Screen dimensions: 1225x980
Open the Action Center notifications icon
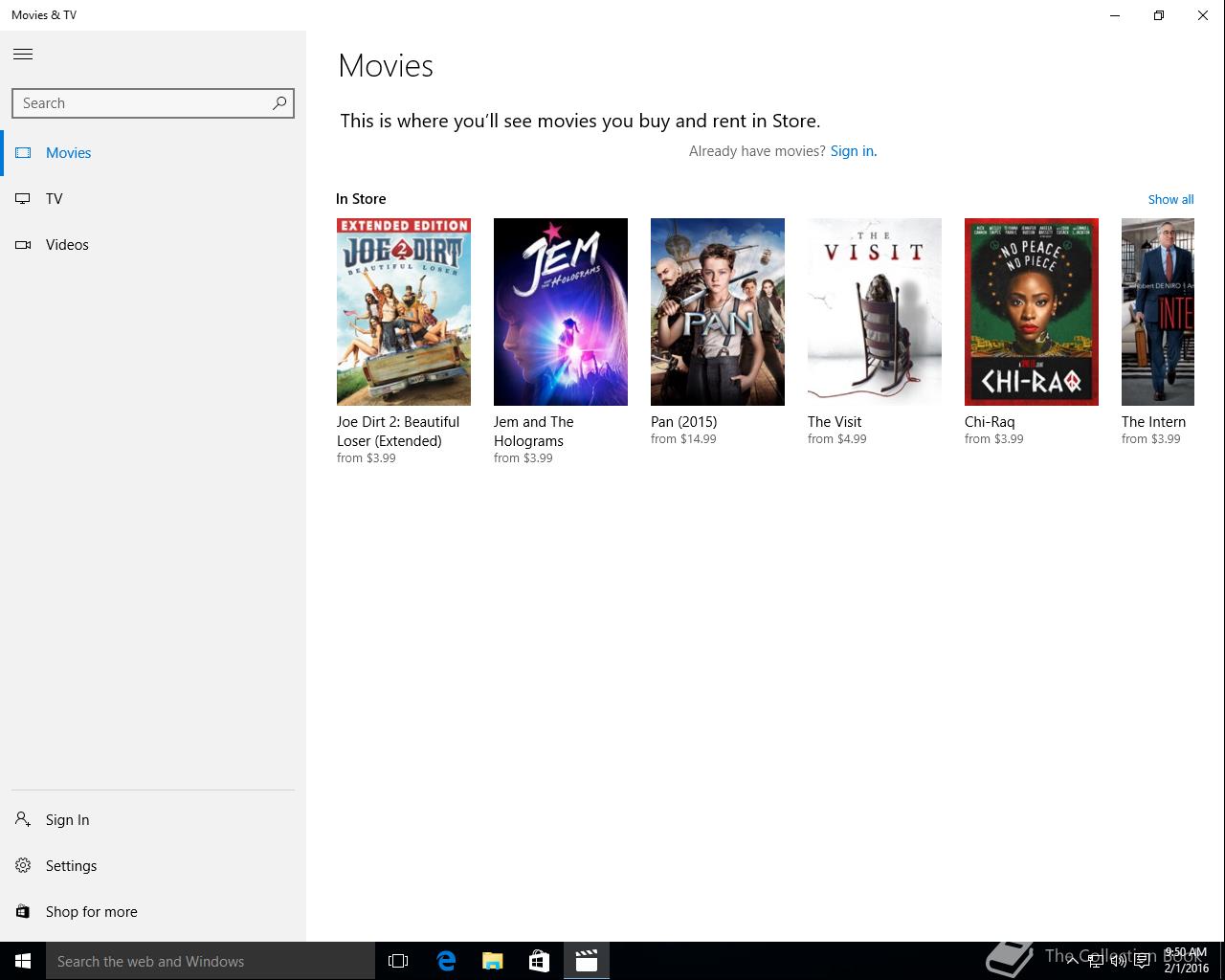1142,961
